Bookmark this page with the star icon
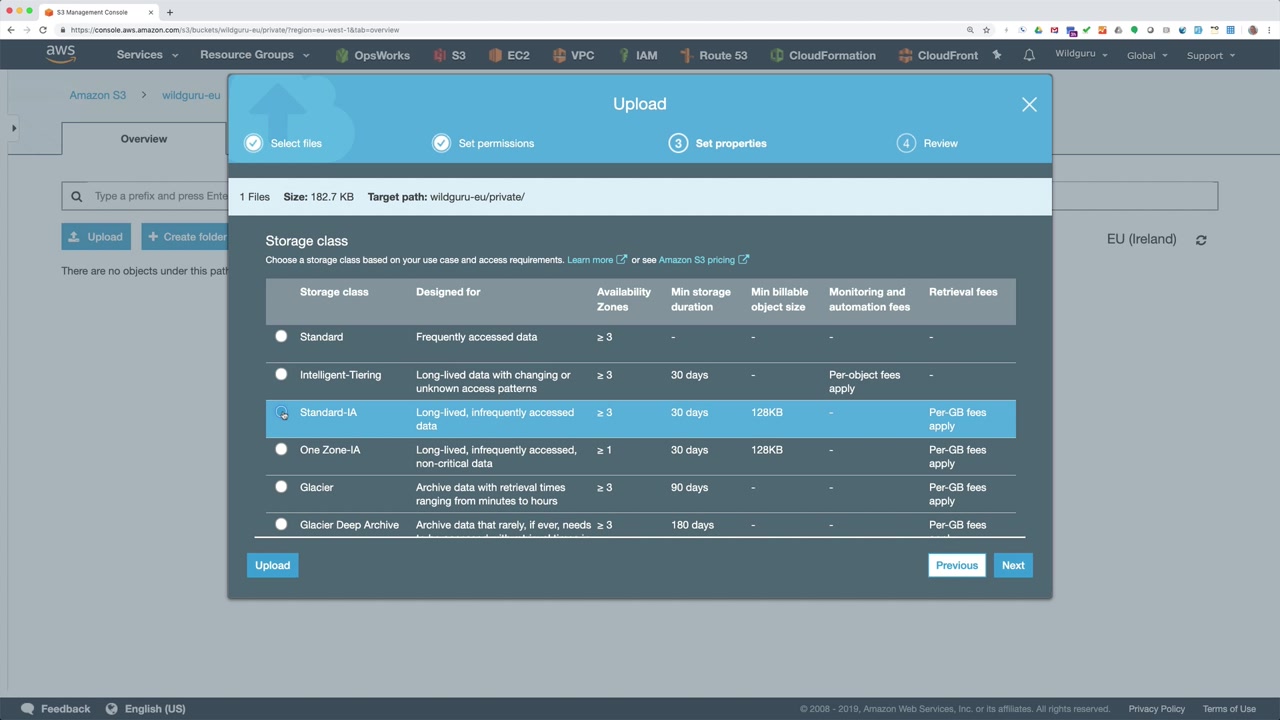Screen dimensions: 1280x720 click(x=986, y=30)
